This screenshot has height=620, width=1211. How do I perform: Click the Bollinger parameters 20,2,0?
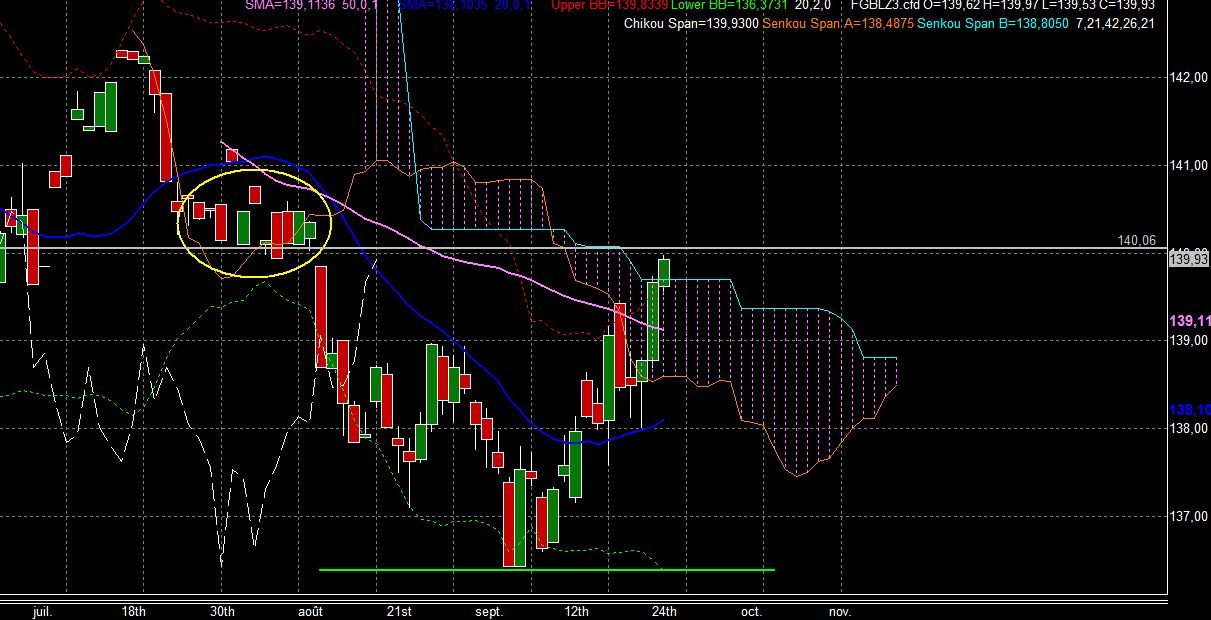812,5
